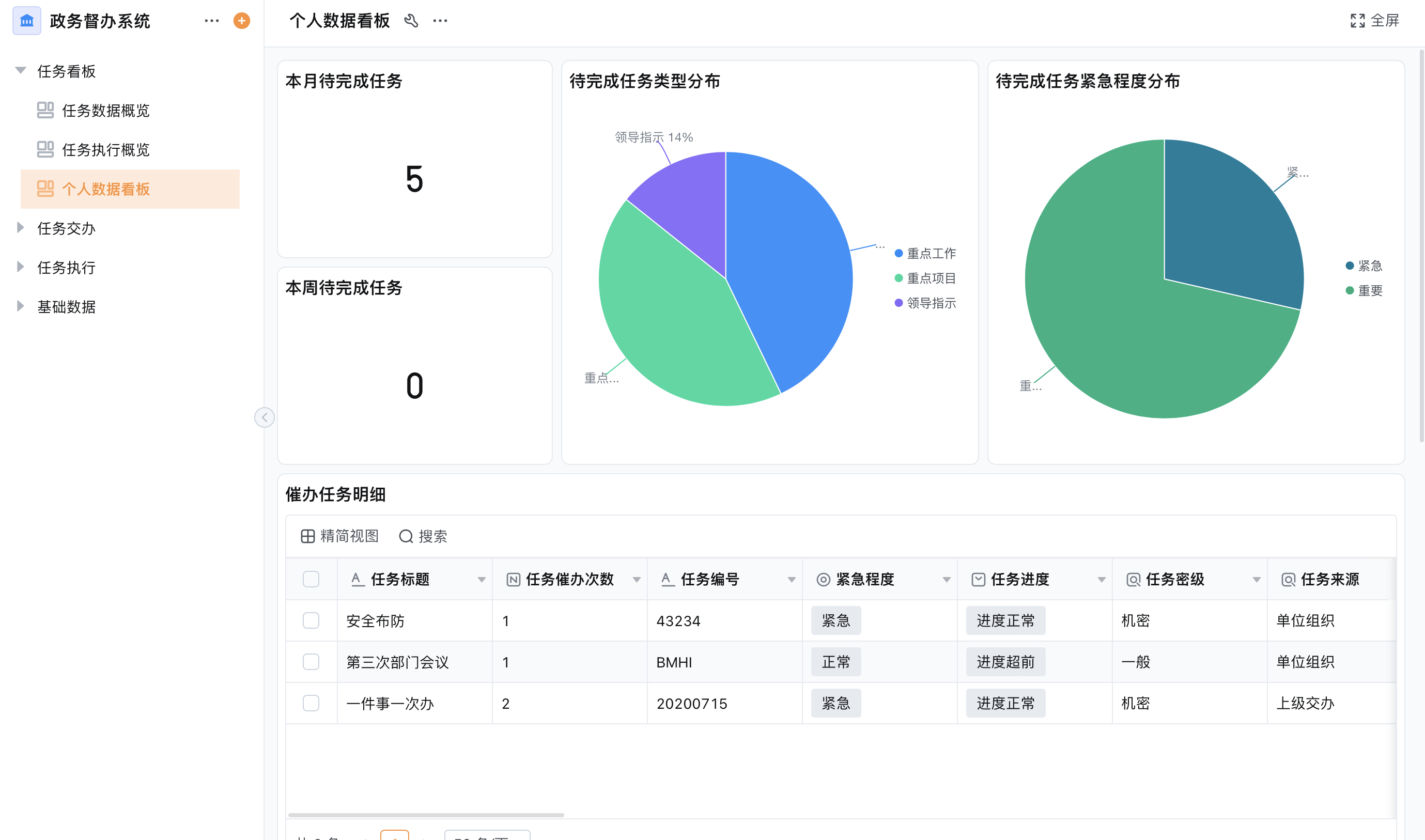
Task: Click the fullscreen 全屏 icon
Action: [1357, 21]
